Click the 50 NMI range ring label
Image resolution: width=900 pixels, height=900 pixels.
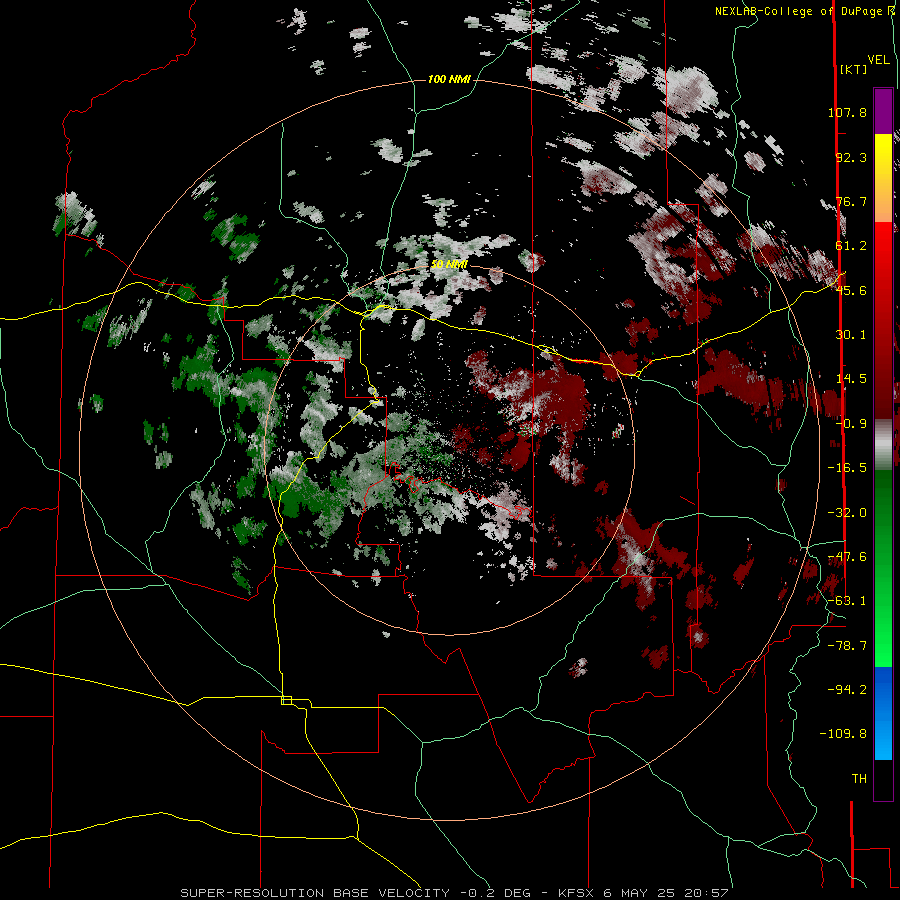(x=449, y=265)
